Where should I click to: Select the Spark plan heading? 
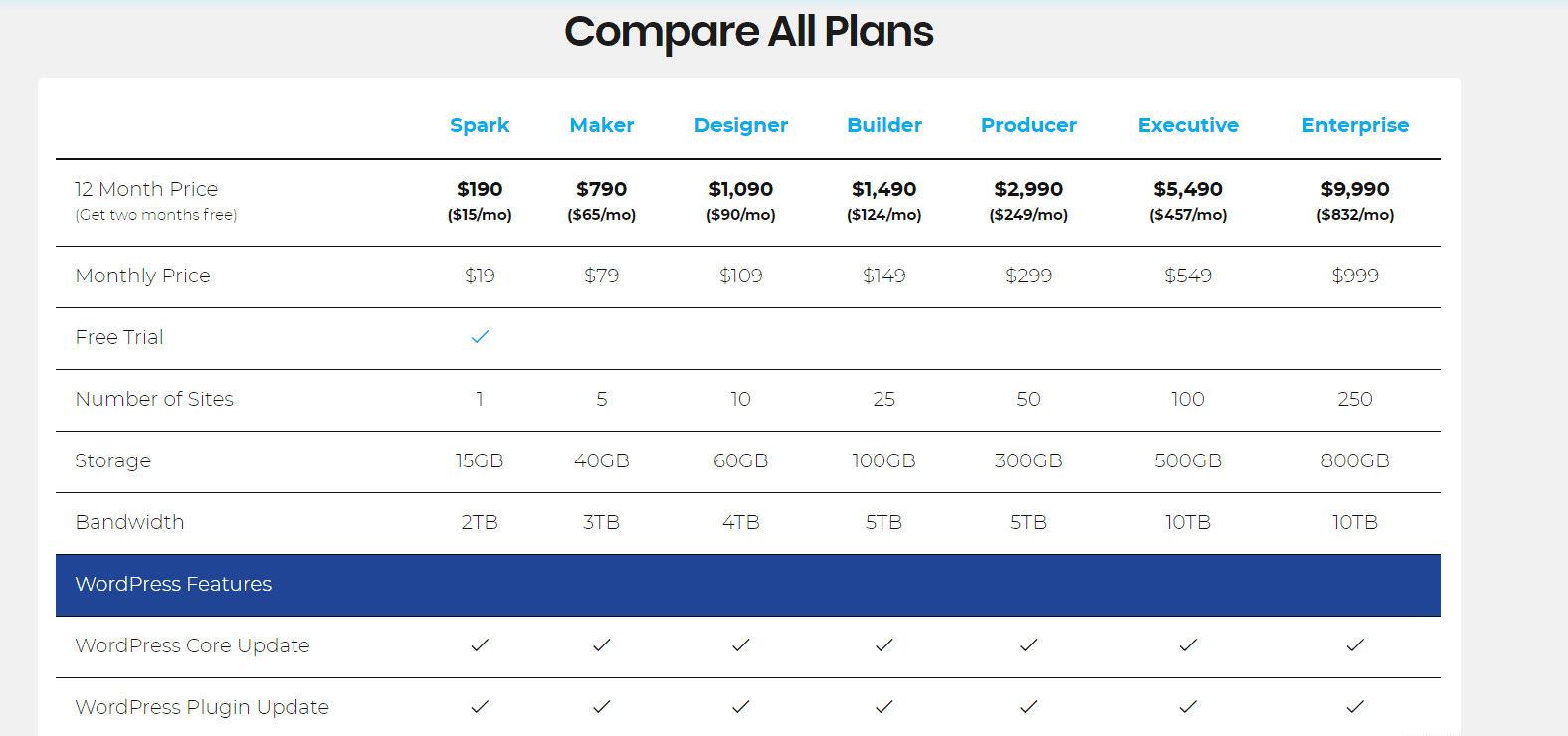480,125
